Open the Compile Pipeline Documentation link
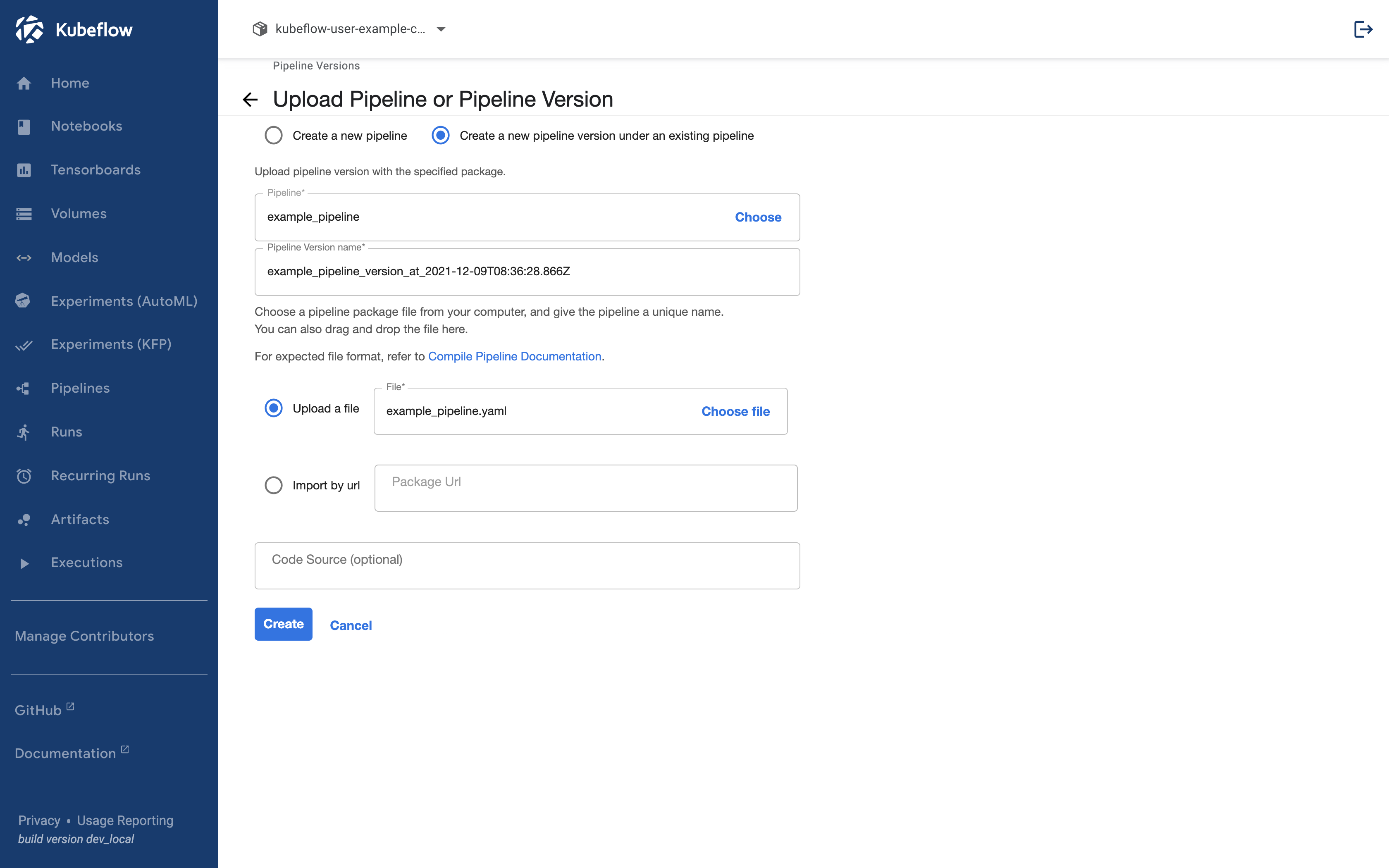This screenshot has height=868, width=1389. (x=514, y=356)
